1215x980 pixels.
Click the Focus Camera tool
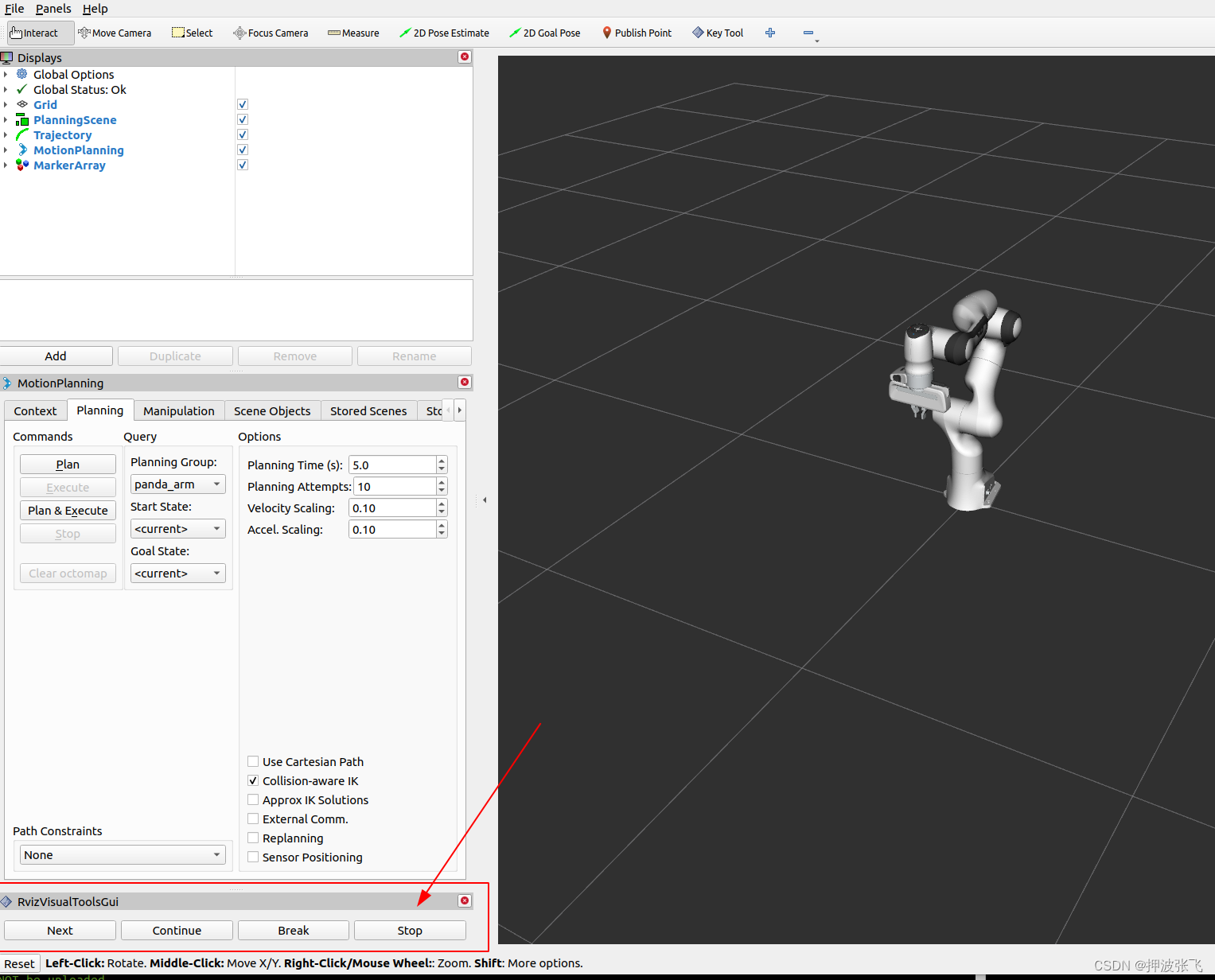coord(271,33)
